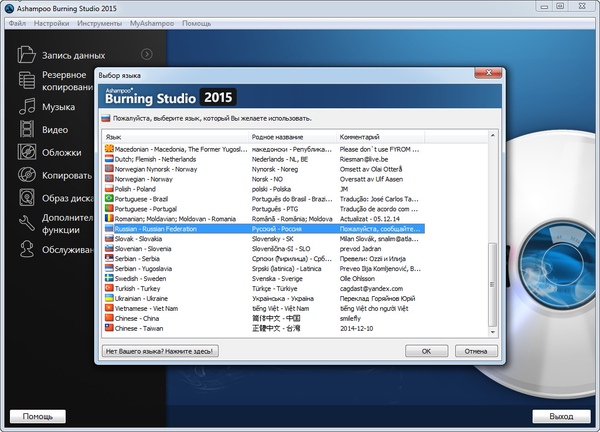Viewport: 600px width, 432px height.
Task: Expand the Запись данных arrow chevron
Action: click(x=147, y=54)
